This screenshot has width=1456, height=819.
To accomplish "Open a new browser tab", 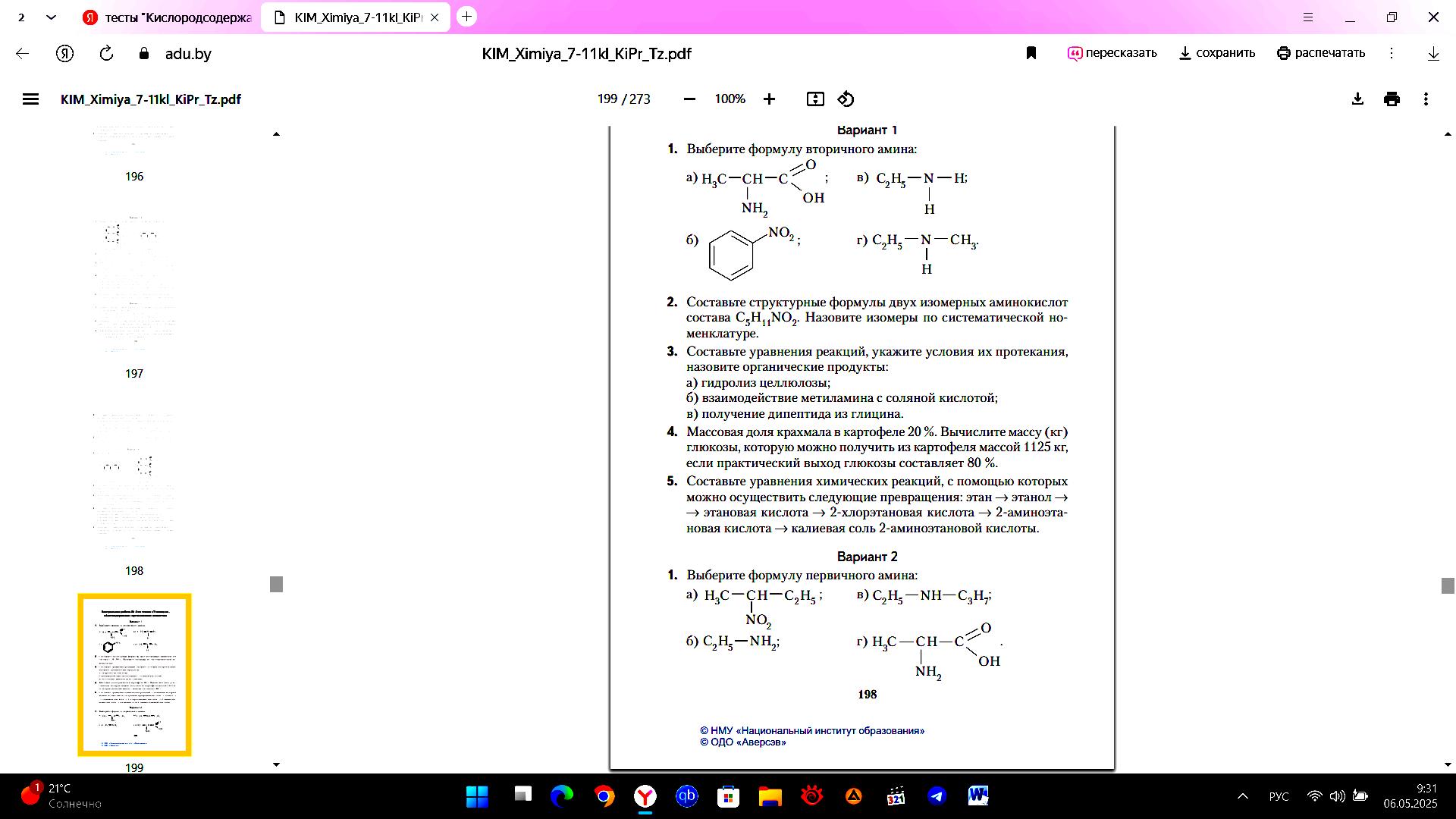I will click(467, 16).
